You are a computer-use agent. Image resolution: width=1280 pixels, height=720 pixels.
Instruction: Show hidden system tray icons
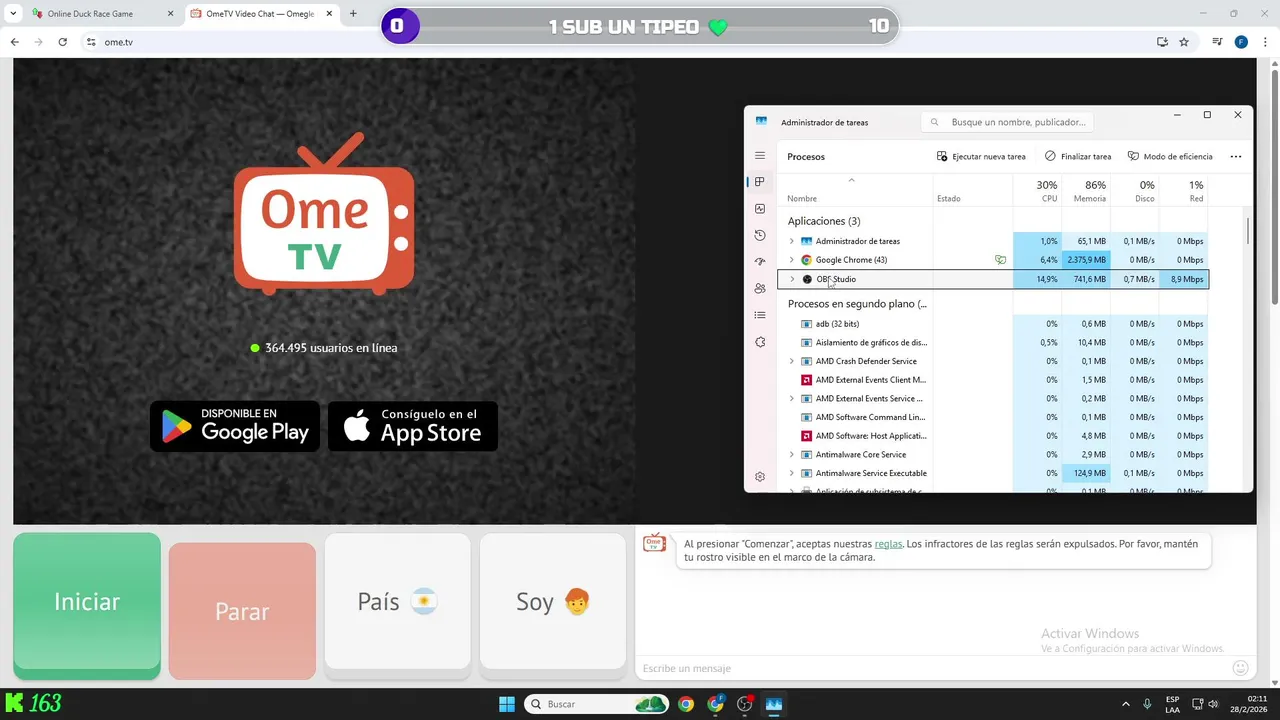tap(1125, 704)
